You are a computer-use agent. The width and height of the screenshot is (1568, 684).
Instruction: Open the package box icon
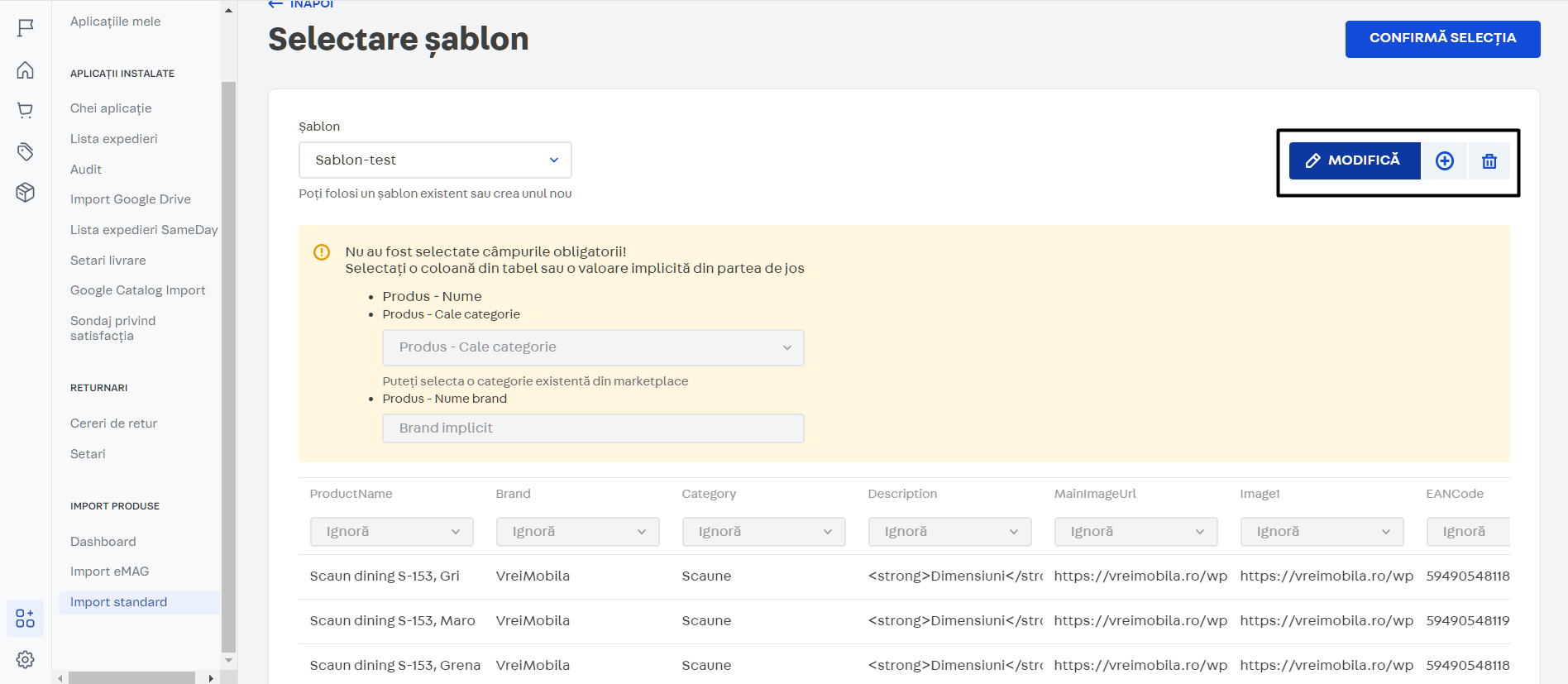(x=26, y=193)
